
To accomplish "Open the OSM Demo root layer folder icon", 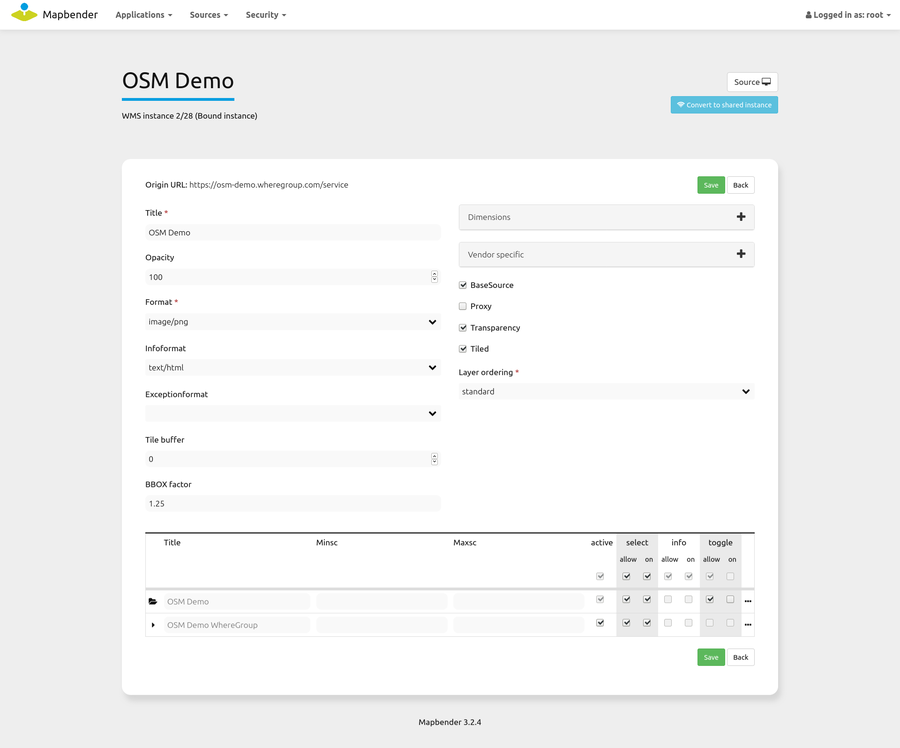I will (x=153, y=602).
